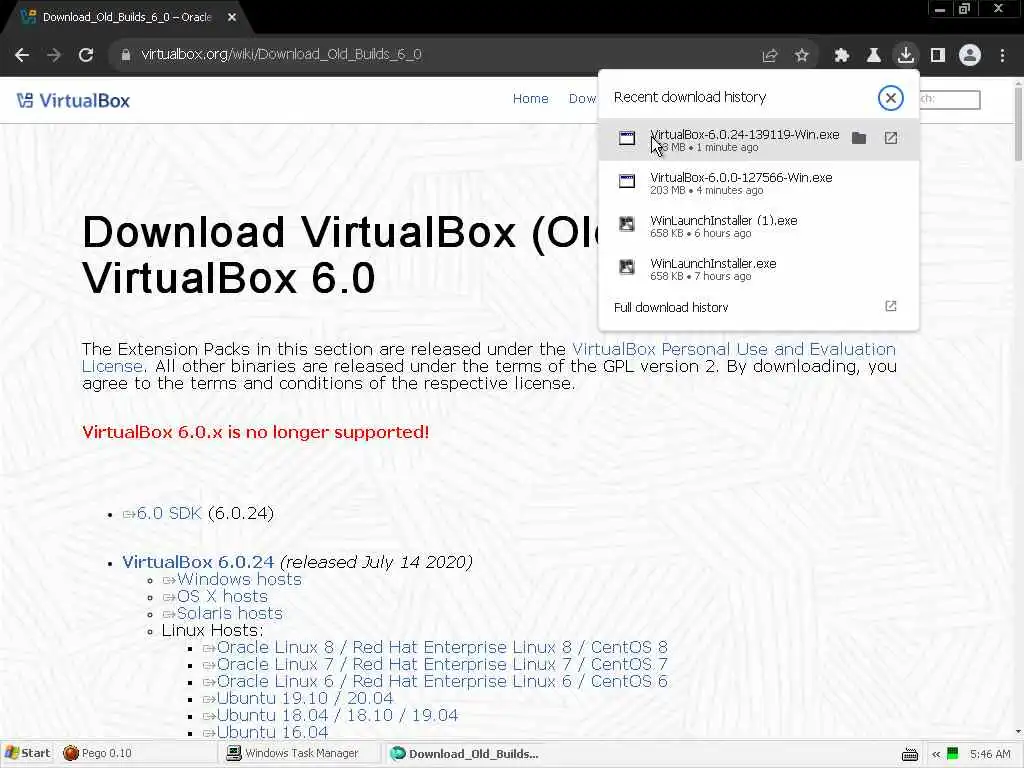Viewport: 1024px width, 768px height.
Task: Open Oracle Linux 7 / CentOS 7 link
Action: click(442, 664)
